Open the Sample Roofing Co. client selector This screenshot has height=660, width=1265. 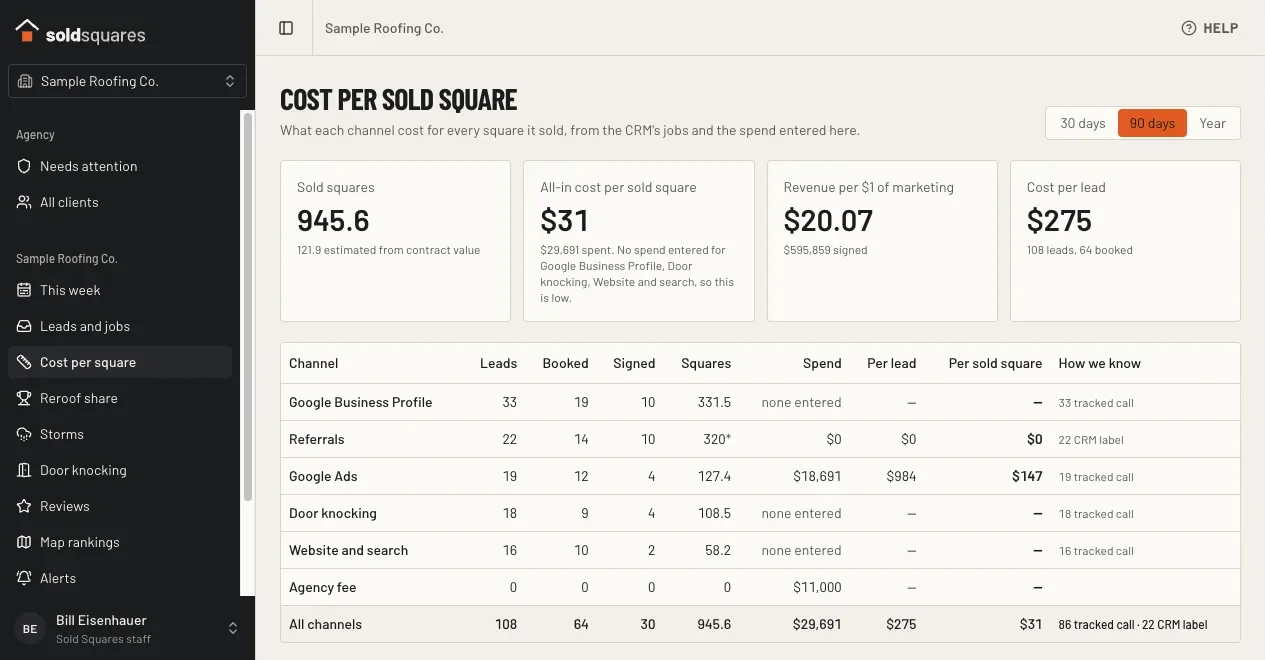[x=128, y=81]
